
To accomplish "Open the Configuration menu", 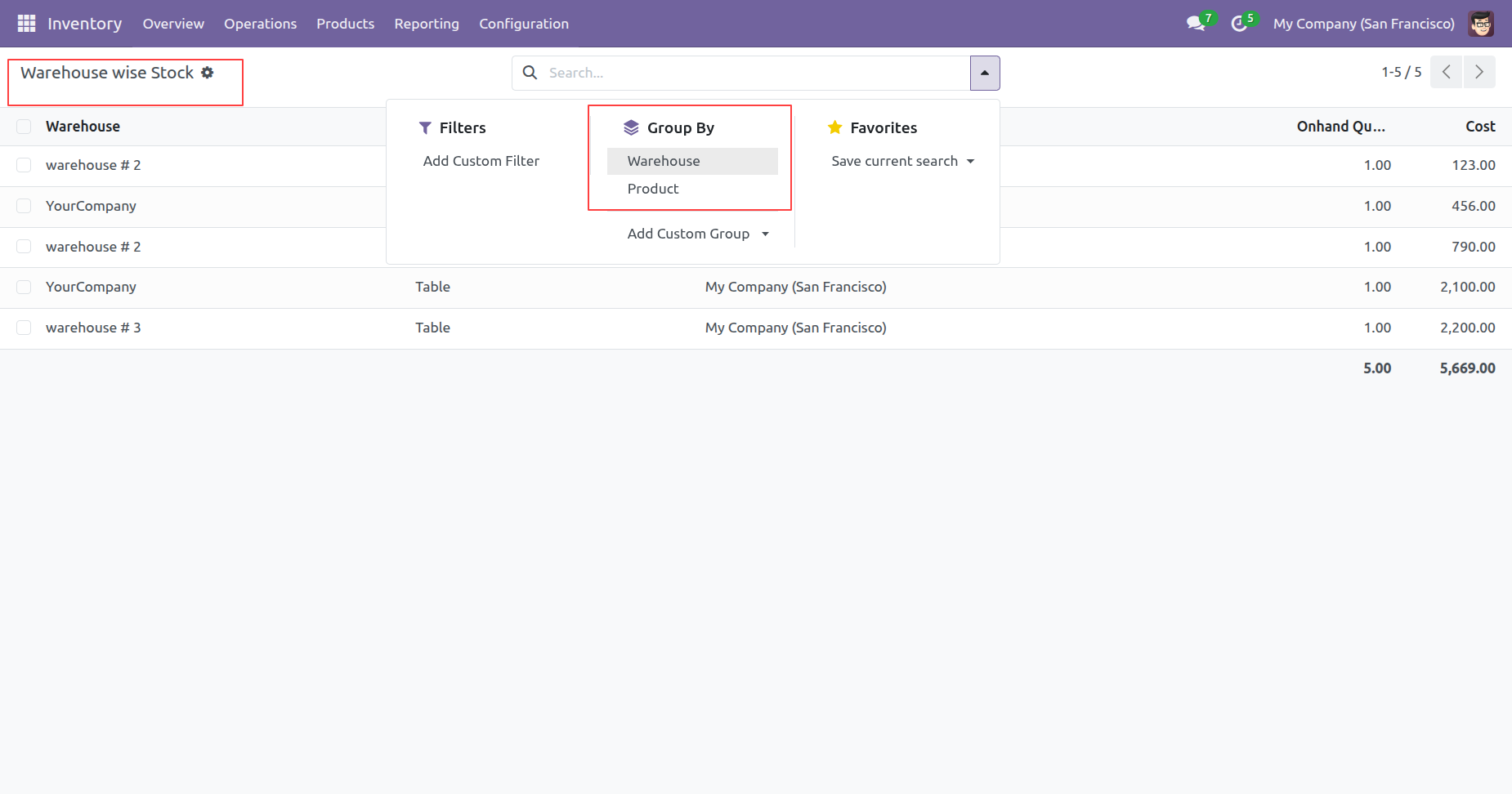I will (524, 24).
